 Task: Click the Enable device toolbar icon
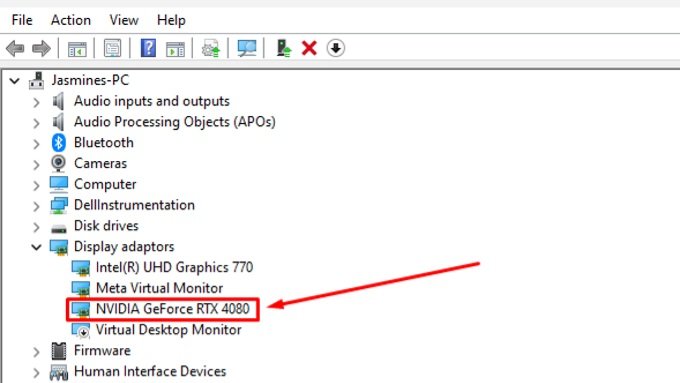point(284,48)
